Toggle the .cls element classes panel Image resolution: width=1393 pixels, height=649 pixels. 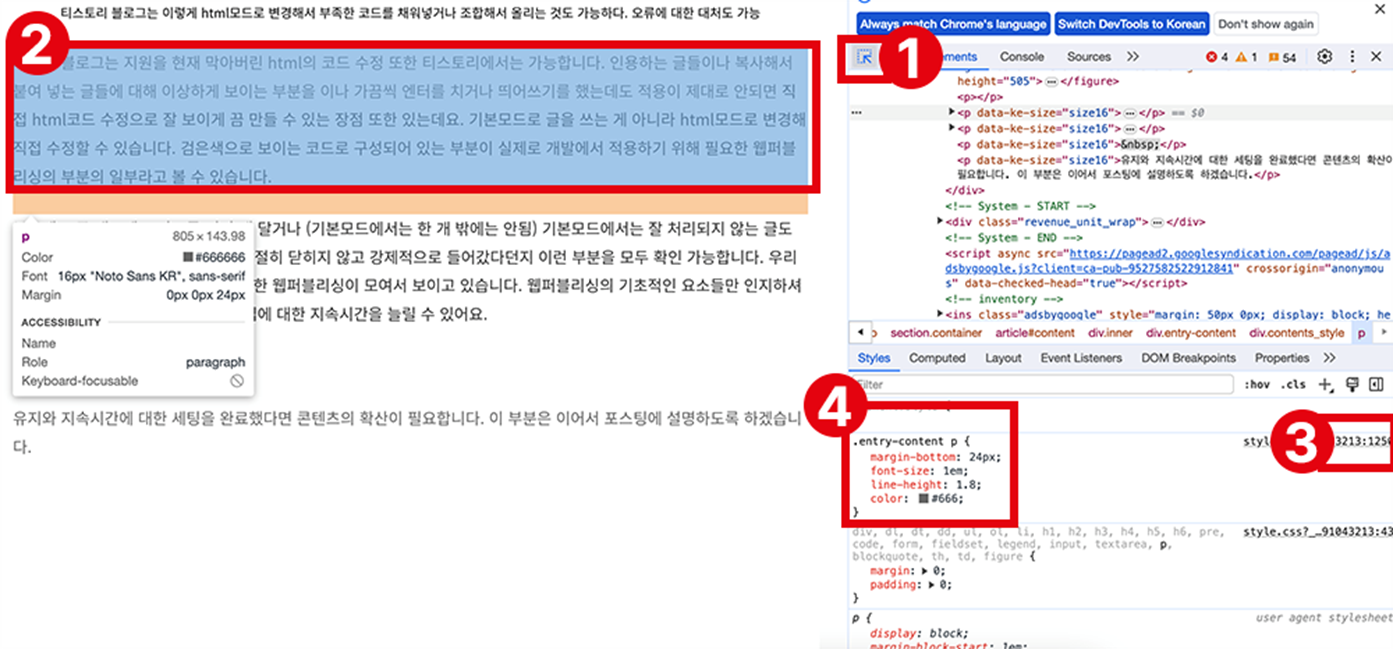[1294, 384]
